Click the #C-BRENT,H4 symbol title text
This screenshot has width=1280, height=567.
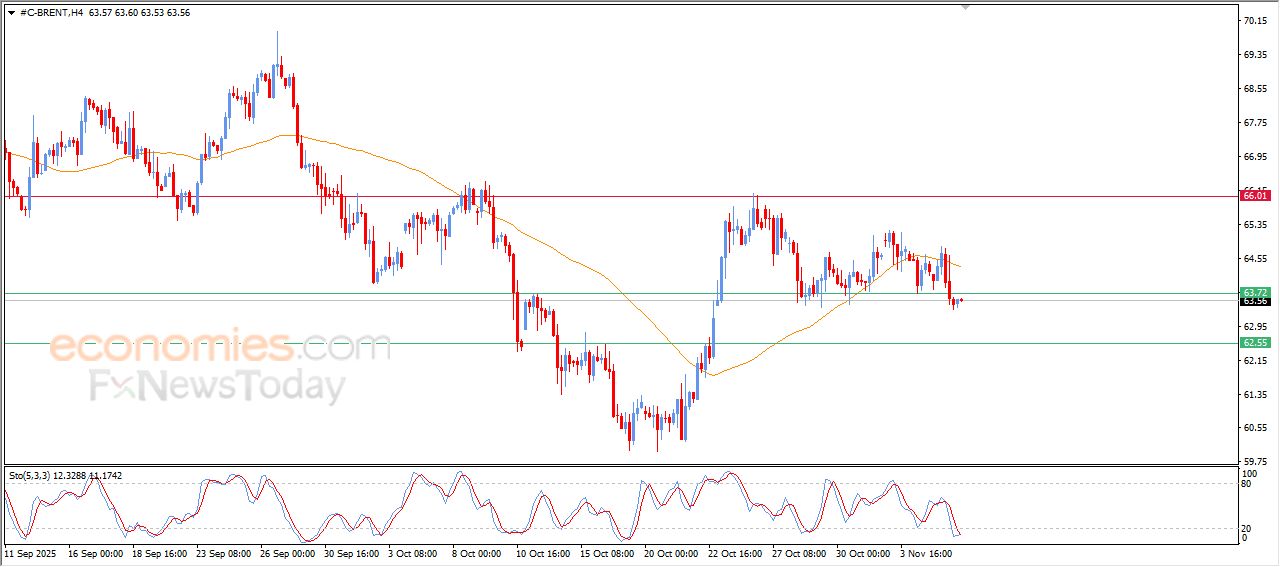[51, 13]
